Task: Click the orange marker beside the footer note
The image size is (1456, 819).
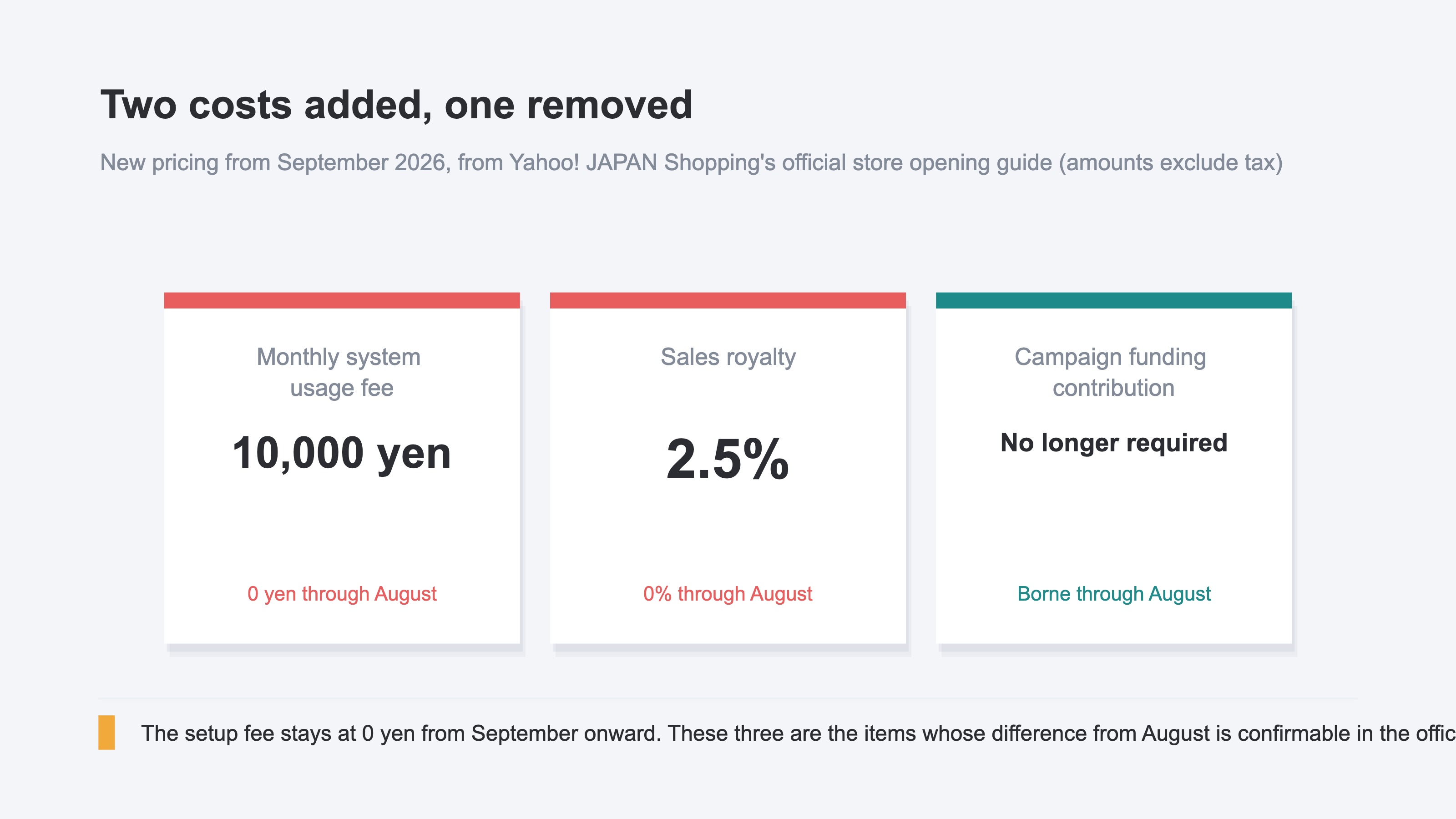Action: [x=107, y=733]
